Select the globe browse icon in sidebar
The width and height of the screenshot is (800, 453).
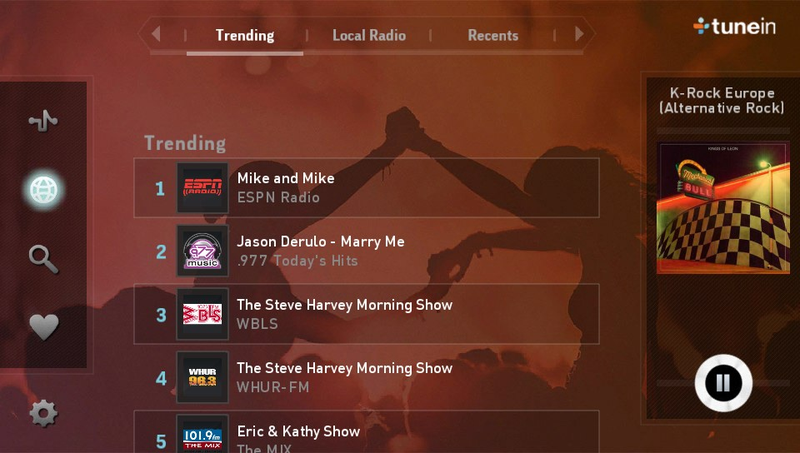pos(43,190)
